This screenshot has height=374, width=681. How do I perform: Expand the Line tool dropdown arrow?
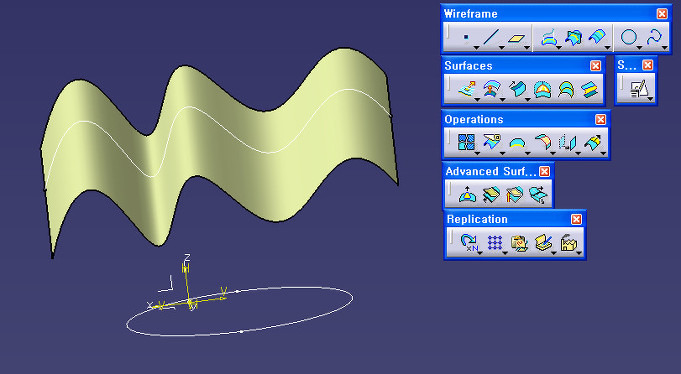pos(502,47)
